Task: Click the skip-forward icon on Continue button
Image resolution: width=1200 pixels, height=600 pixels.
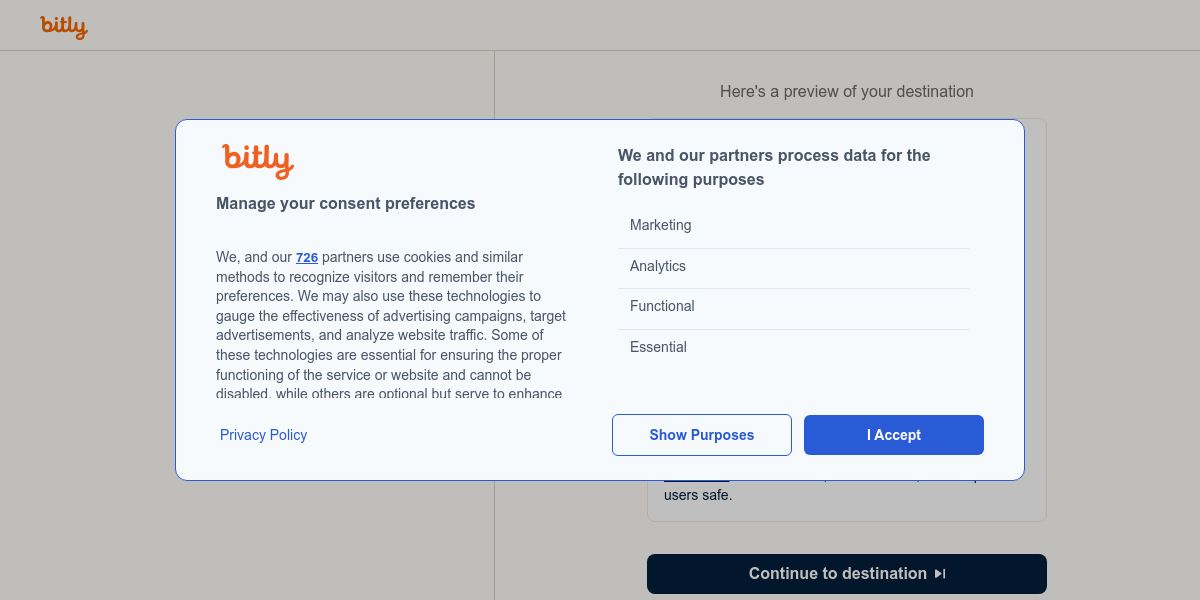Action: pyautogui.click(x=940, y=574)
